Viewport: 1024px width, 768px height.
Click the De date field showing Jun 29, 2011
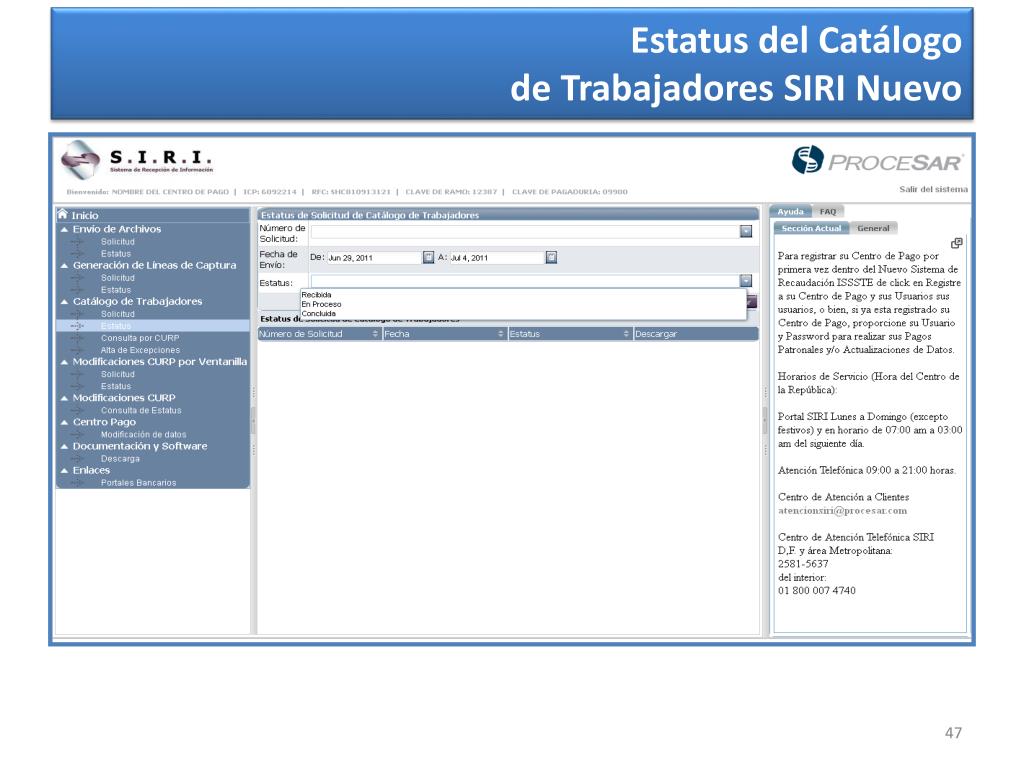coord(374,258)
